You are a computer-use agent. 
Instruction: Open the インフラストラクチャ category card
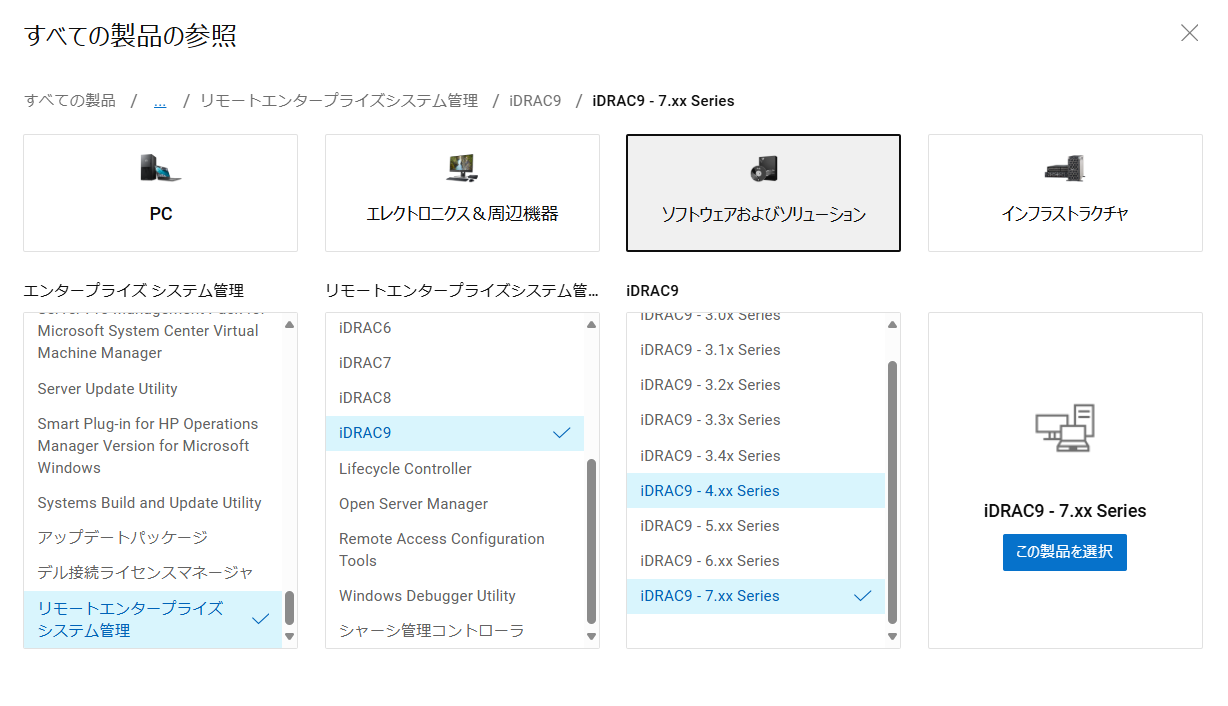[1065, 193]
